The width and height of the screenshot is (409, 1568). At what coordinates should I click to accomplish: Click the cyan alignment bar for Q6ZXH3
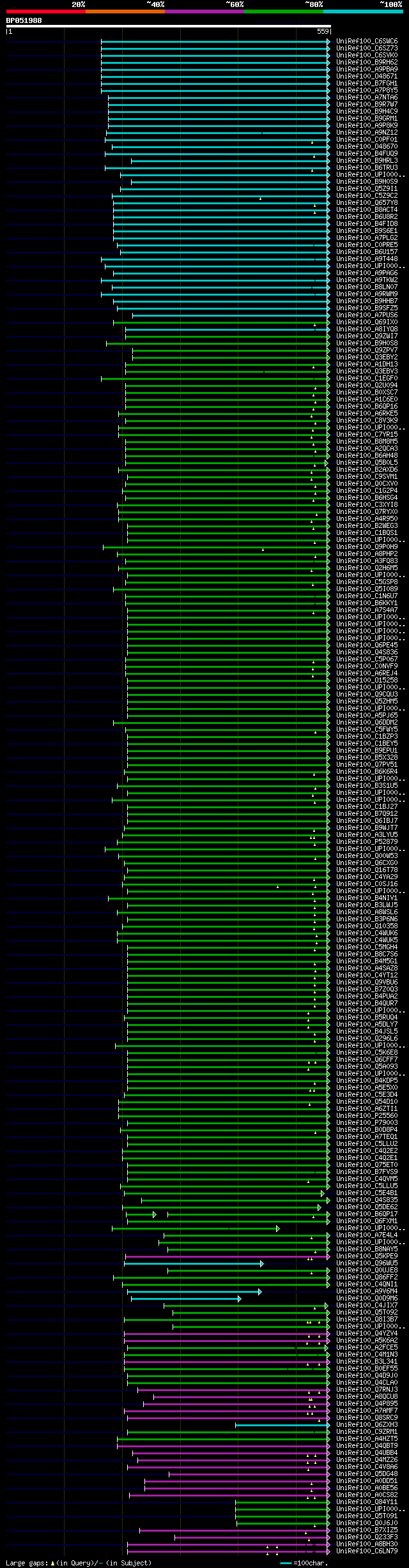[x=282, y=1425]
